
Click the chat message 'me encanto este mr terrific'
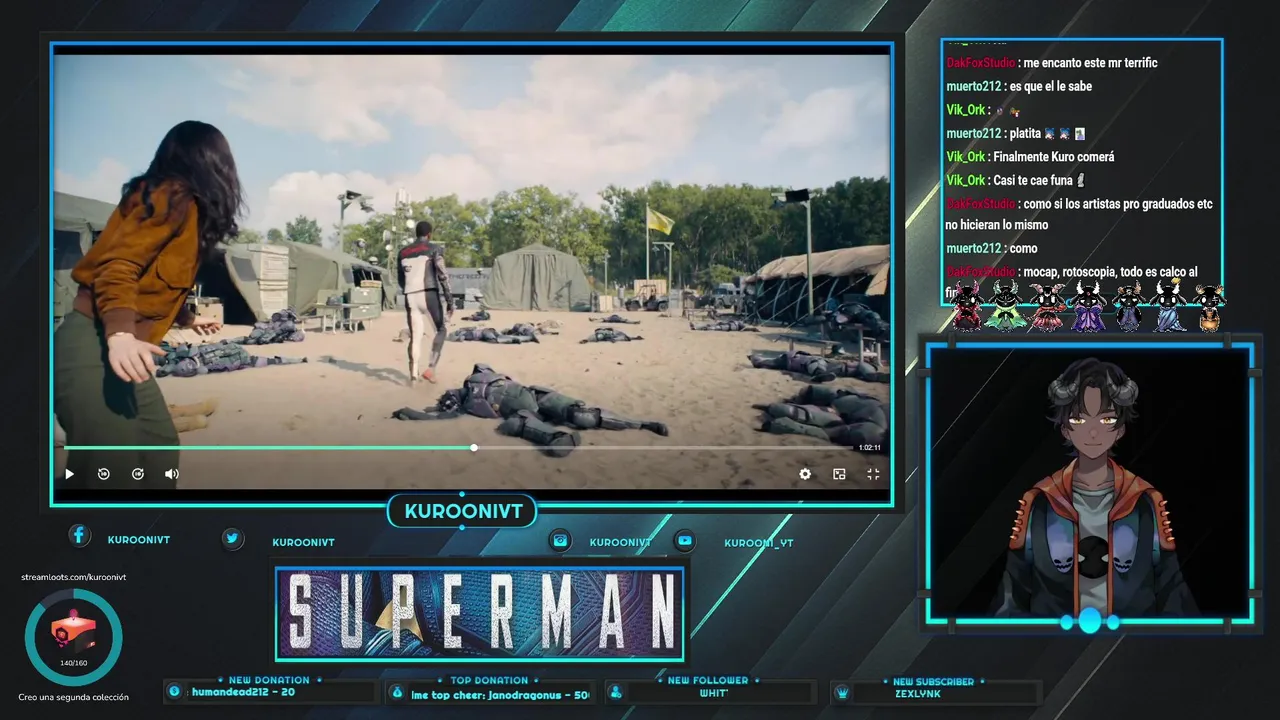tap(1091, 63)
